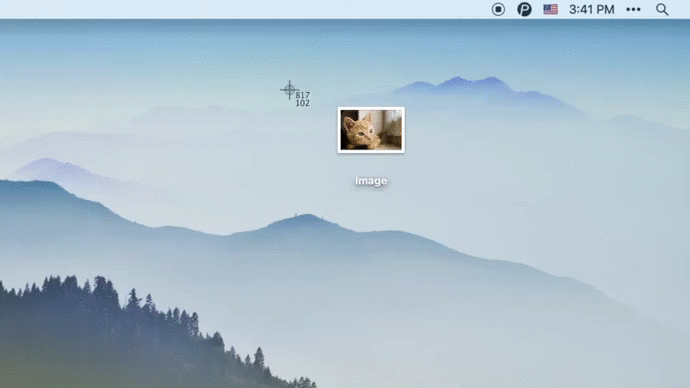This screenshot has width=690, height=388.
Task: Open Spotlight search magnifying glass
Action: pos(662,9)
